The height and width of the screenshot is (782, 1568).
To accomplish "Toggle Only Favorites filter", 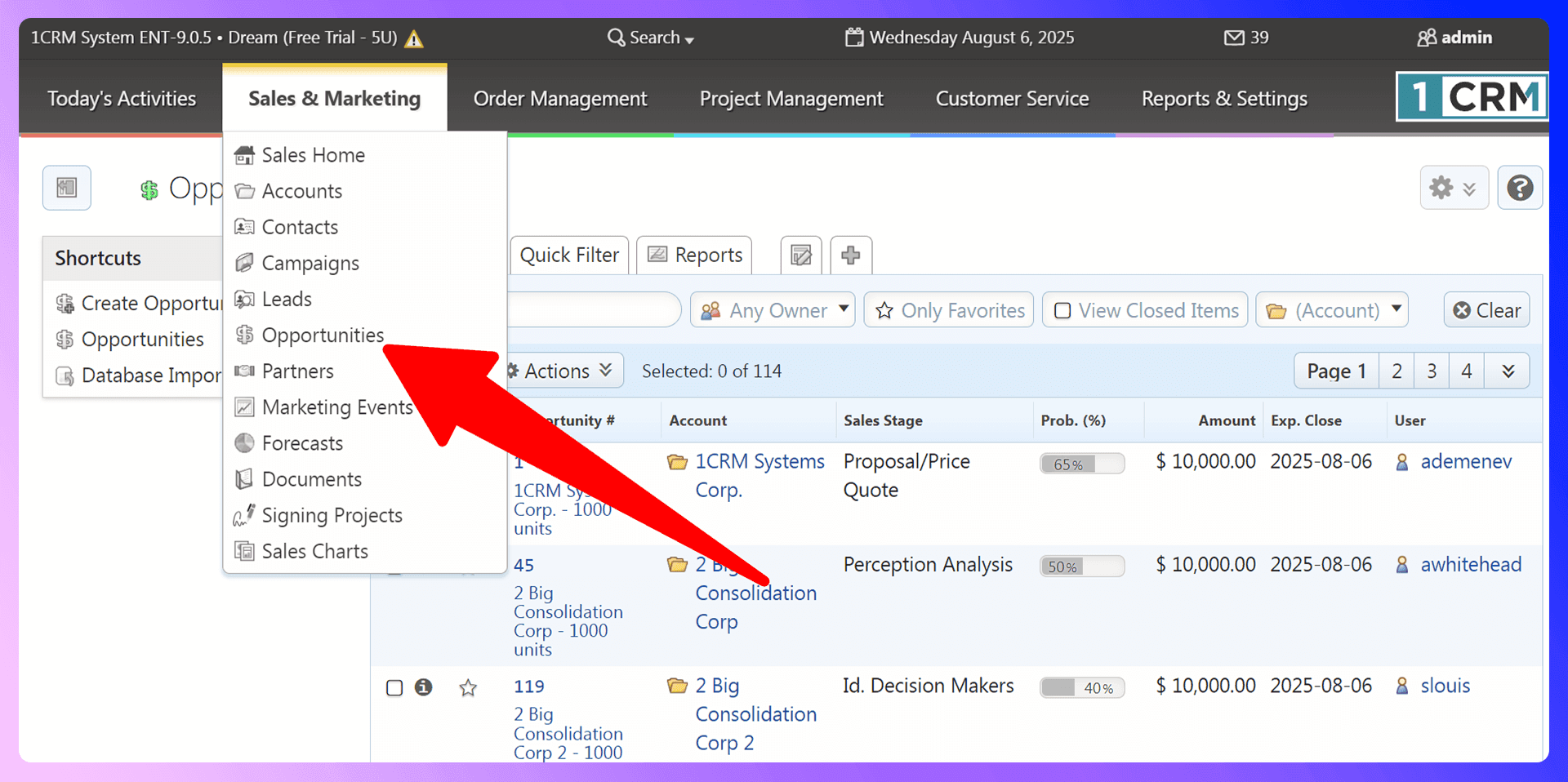I will [x=949, y=310].
